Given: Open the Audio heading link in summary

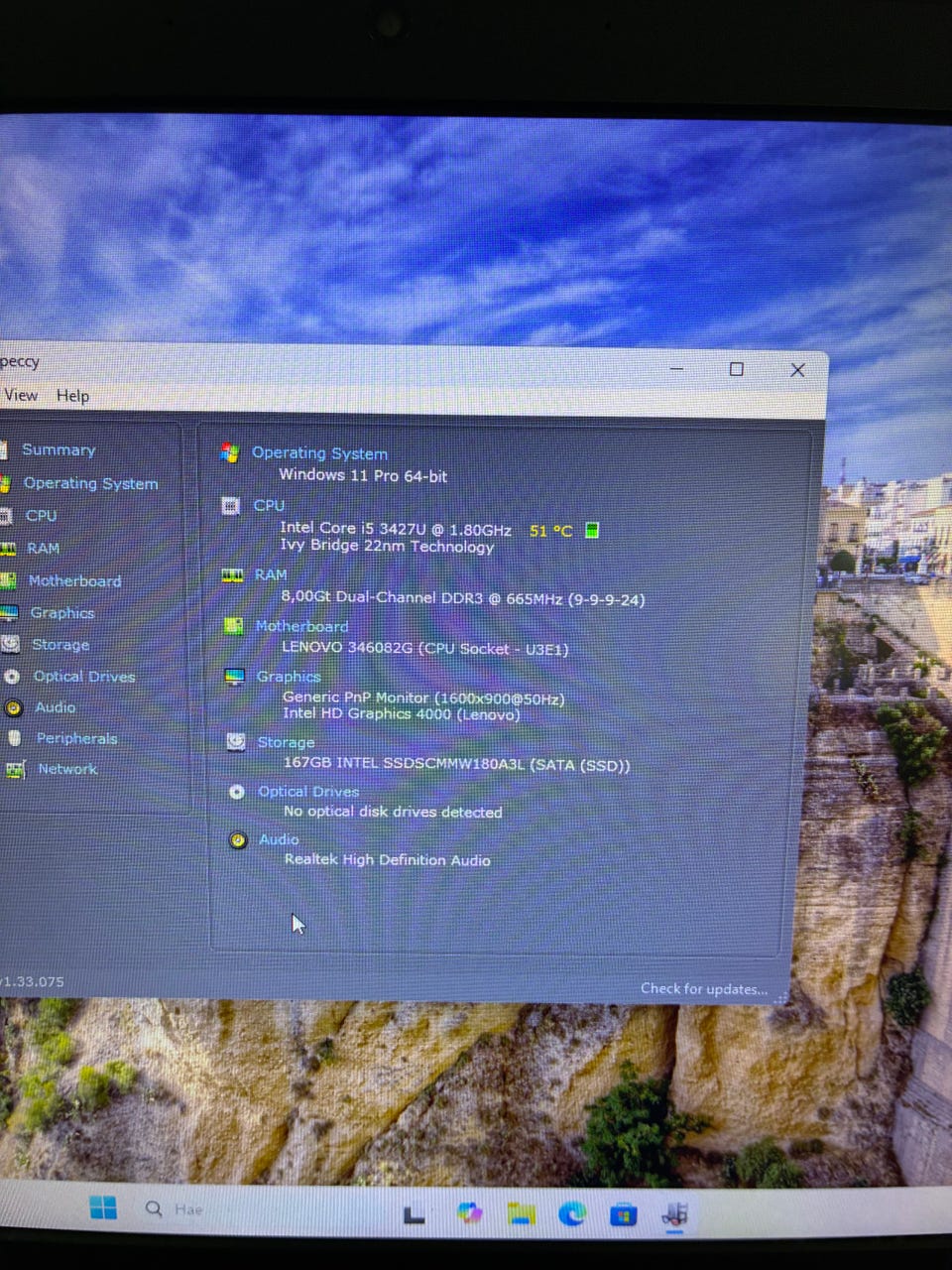Looking at the screenshot, I should click(279, 839).
